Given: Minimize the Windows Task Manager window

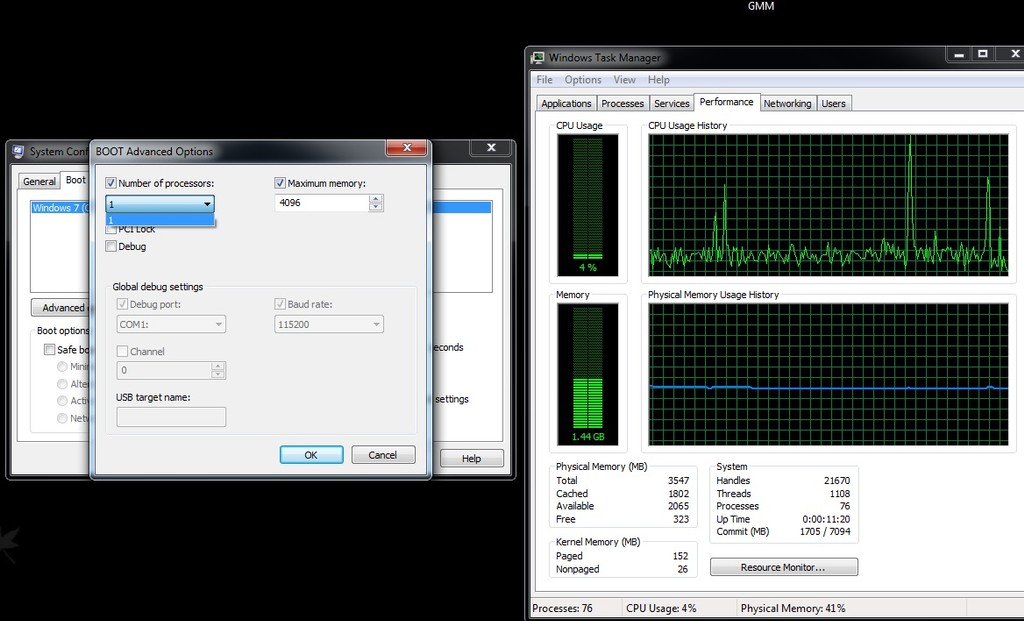Looking at the screenshot, I should 958,55.
